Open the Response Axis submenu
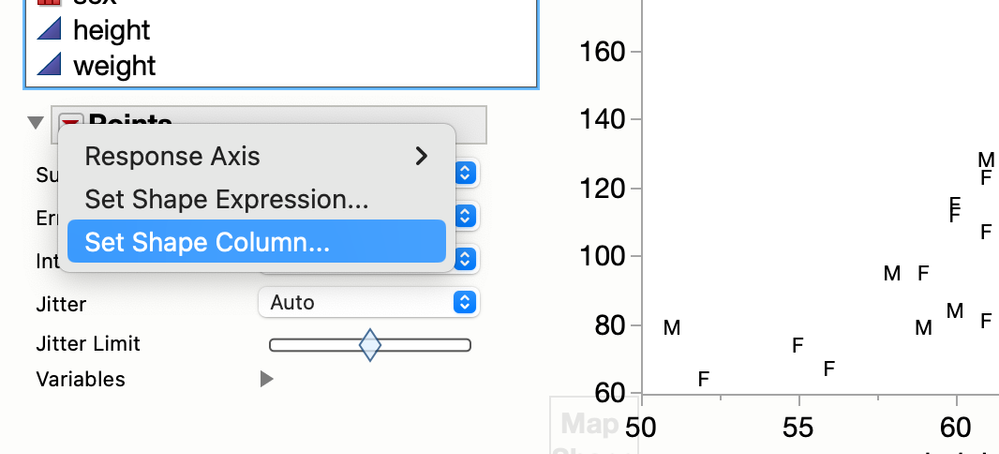This screenshot has width=999, height=454. pos(256,156)
